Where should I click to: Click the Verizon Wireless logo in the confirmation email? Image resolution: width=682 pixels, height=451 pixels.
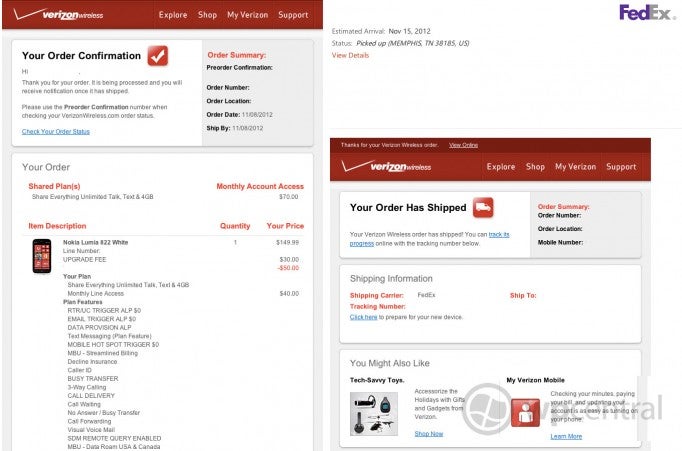coord(58,14)
